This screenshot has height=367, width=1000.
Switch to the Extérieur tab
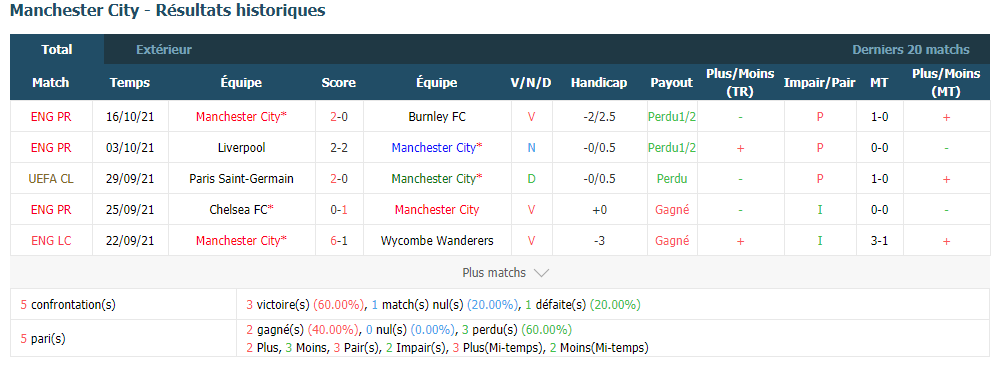click(164, 50)
